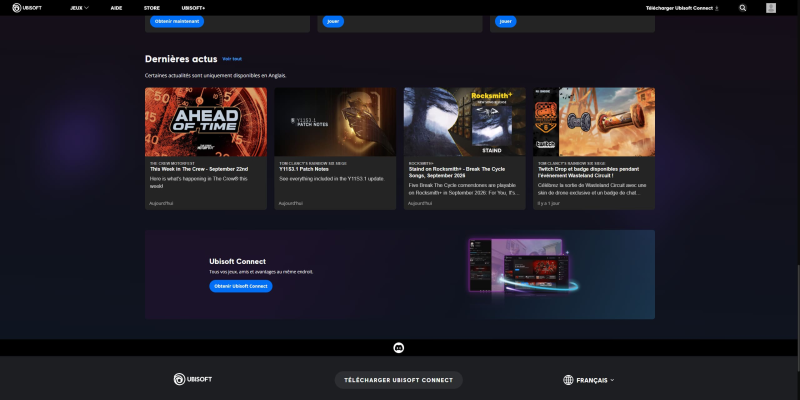This screenshot has width=800, height=400.
Task: Open the AIDE menu item
Action: point(116,8)
